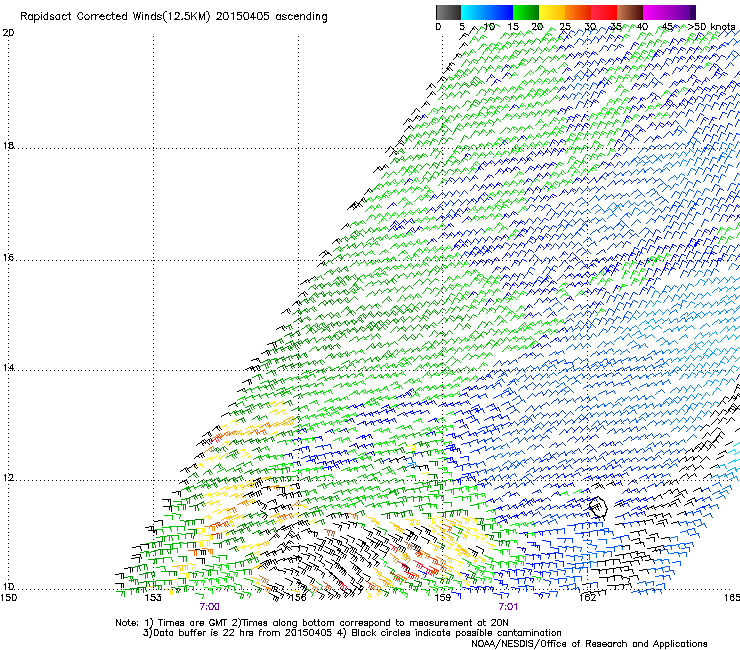The height and width of the screenshot is (650, 740).
Task: Click longitude axis label '159'
Action: (x=443, y=598)
